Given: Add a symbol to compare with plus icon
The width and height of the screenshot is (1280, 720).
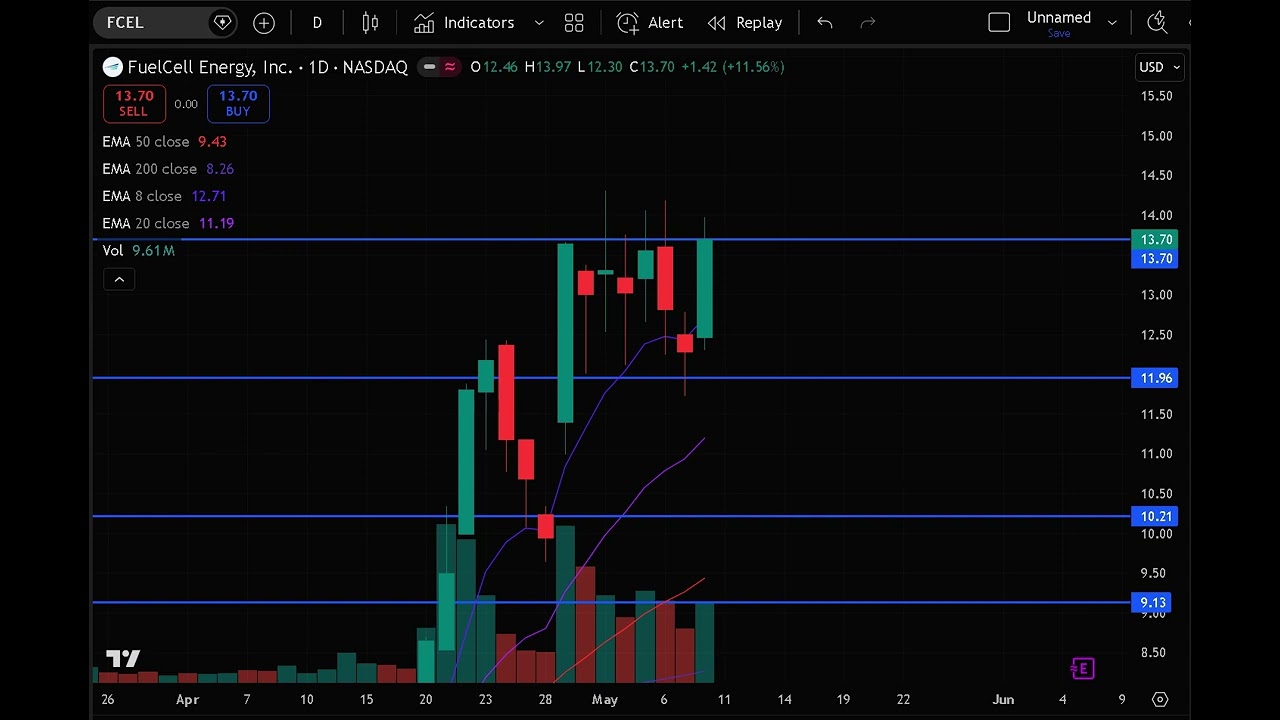Looking at the screenshot, I should pyautogui.click(x=264, y=22).
